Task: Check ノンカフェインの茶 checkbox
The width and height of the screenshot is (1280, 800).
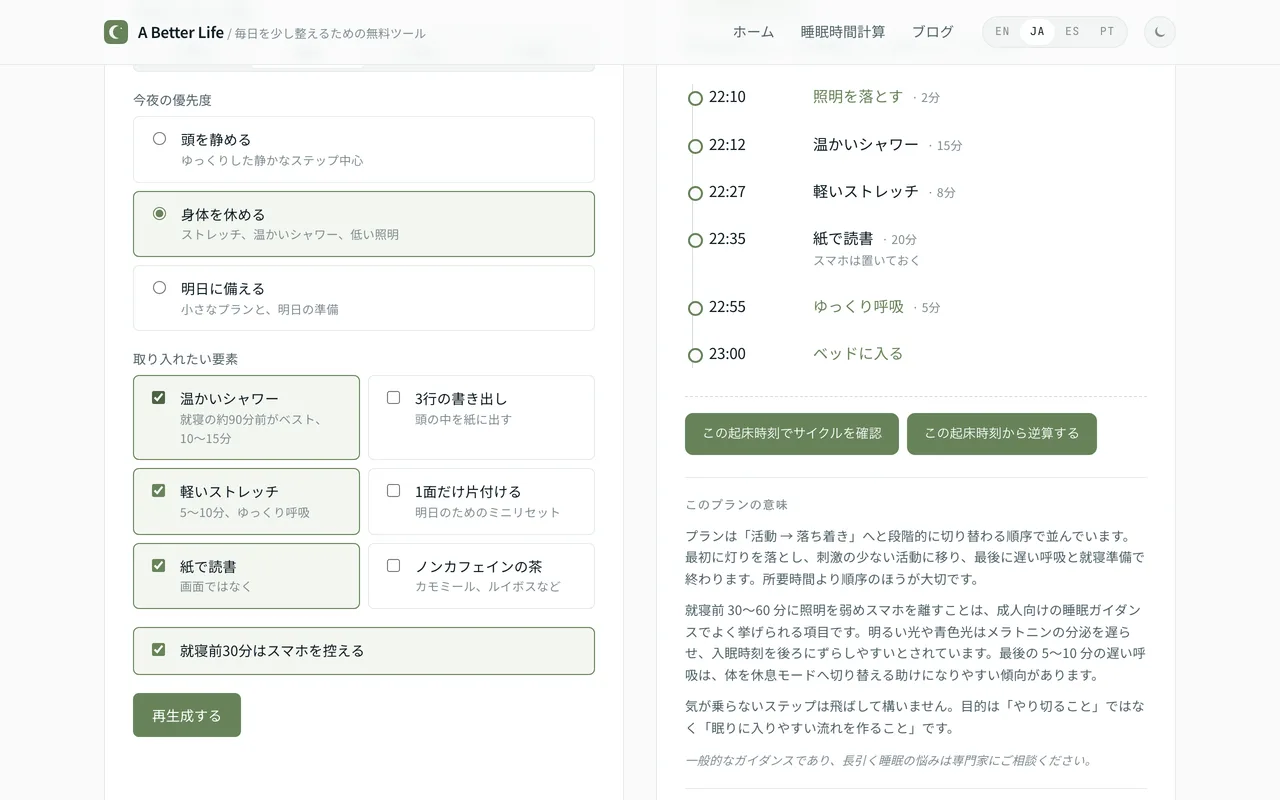Action: tap(393, 566)
